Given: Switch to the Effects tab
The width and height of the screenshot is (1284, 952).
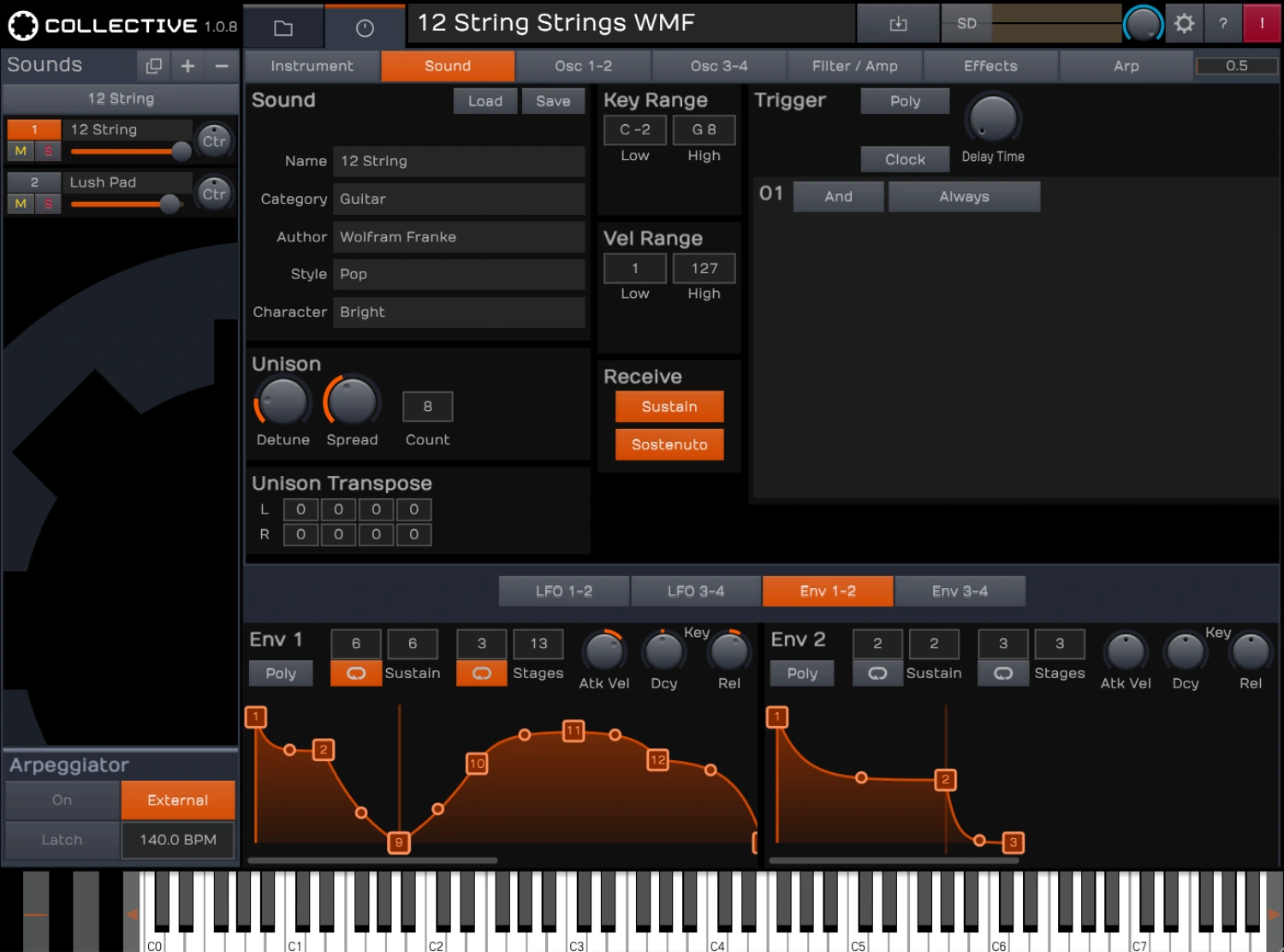Looking at the screenshot, I should click(x=990, y=66).
